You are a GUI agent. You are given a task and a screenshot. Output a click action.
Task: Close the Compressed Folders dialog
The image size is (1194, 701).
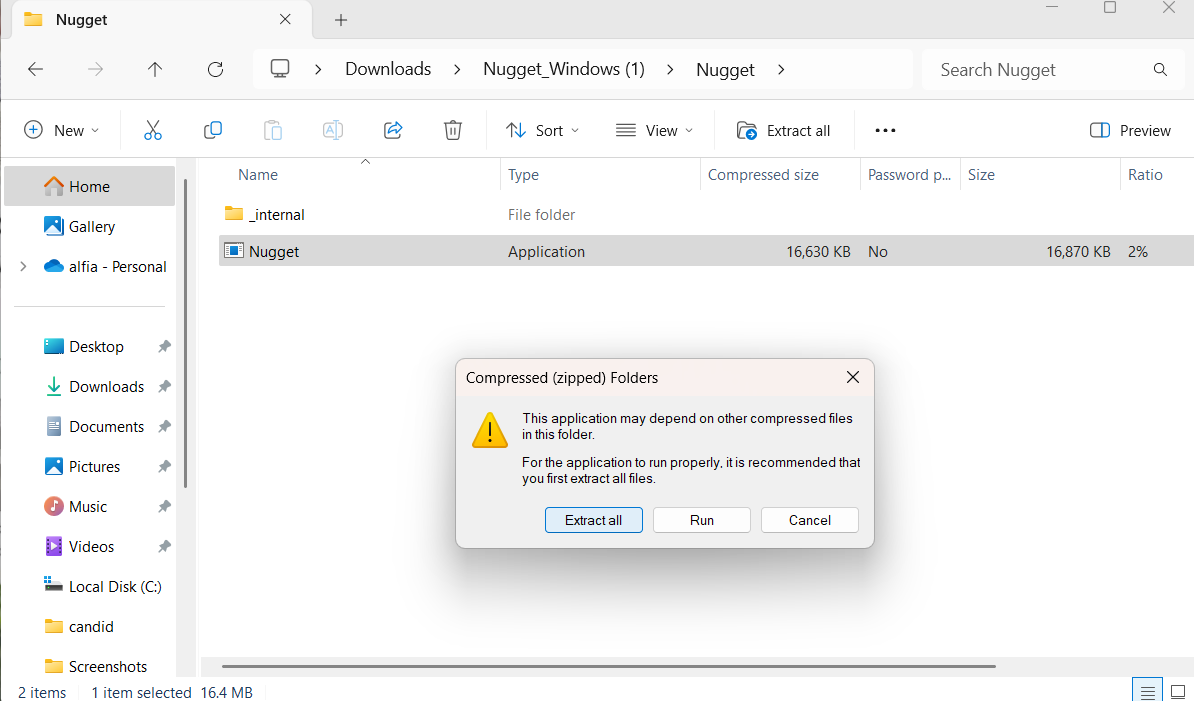[x=853, y=378]
